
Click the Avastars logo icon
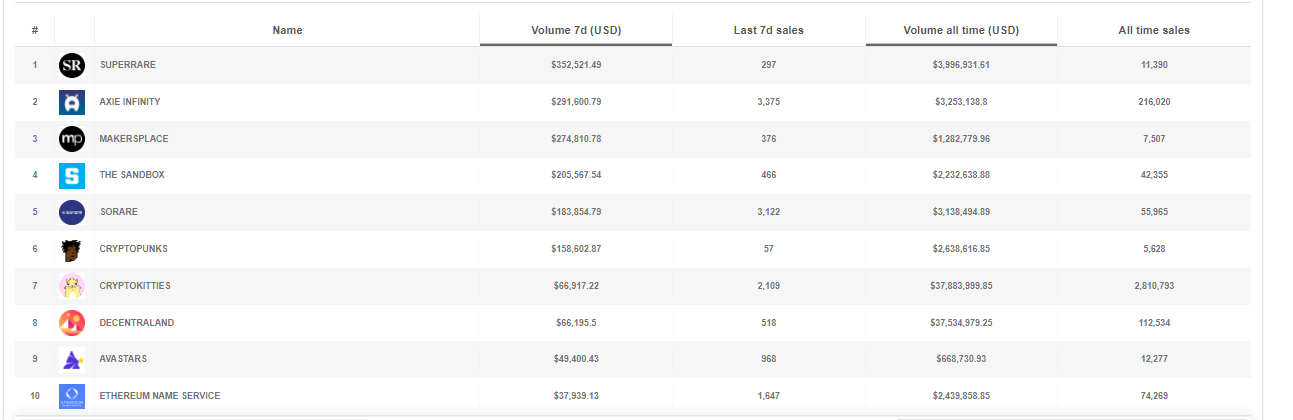(x=72, y=360)
